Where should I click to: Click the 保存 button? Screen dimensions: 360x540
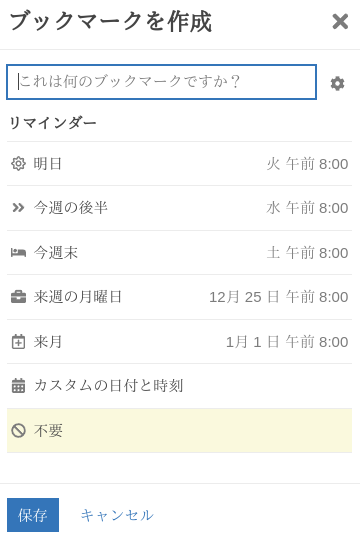(x=33, y=515)
